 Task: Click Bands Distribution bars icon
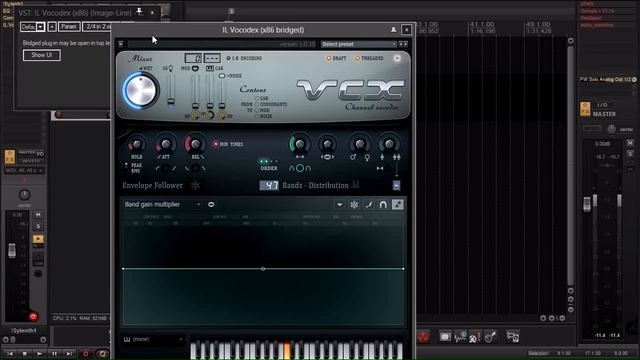(356, 185)
